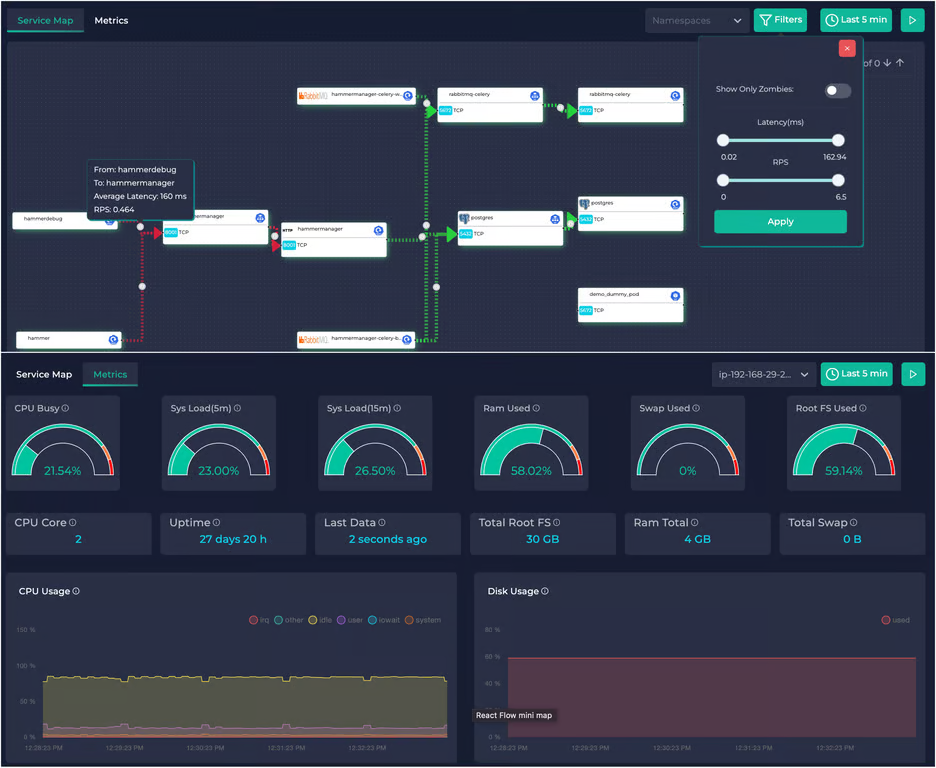Image resolution: width=936 pixels, height=768 pixels.
Task: Click the right handle of the Latency slider
Action: click(838, 140)
